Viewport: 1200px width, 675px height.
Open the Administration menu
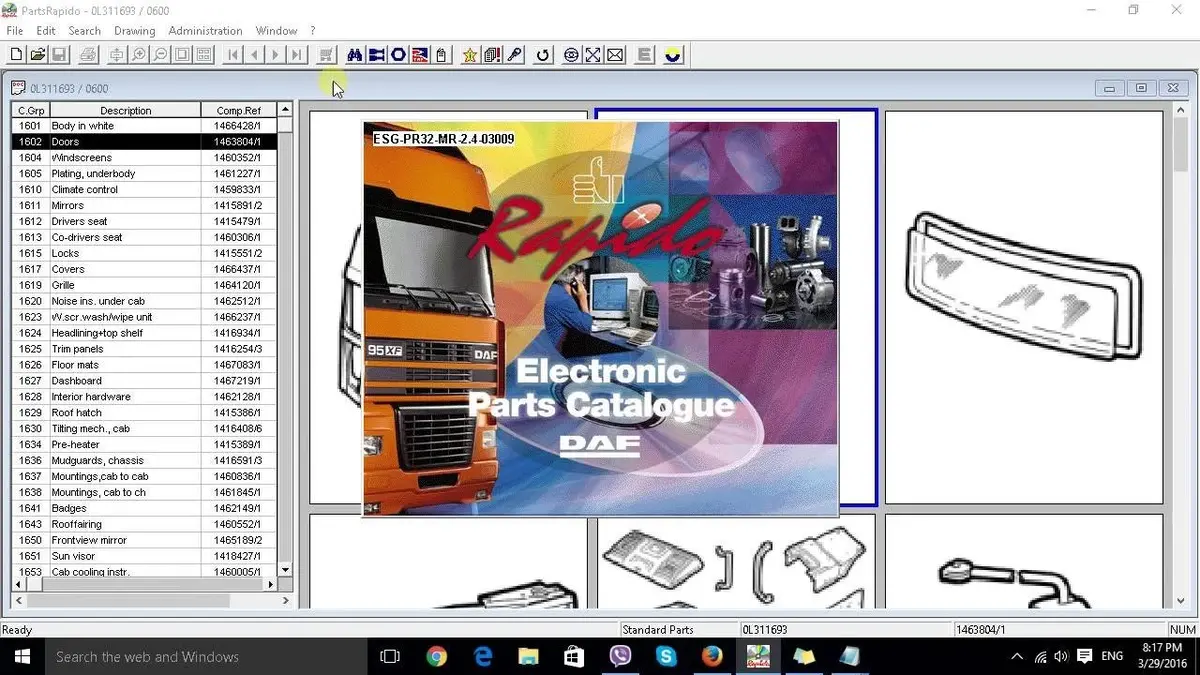pyautogui.click(x=205, y=31)
